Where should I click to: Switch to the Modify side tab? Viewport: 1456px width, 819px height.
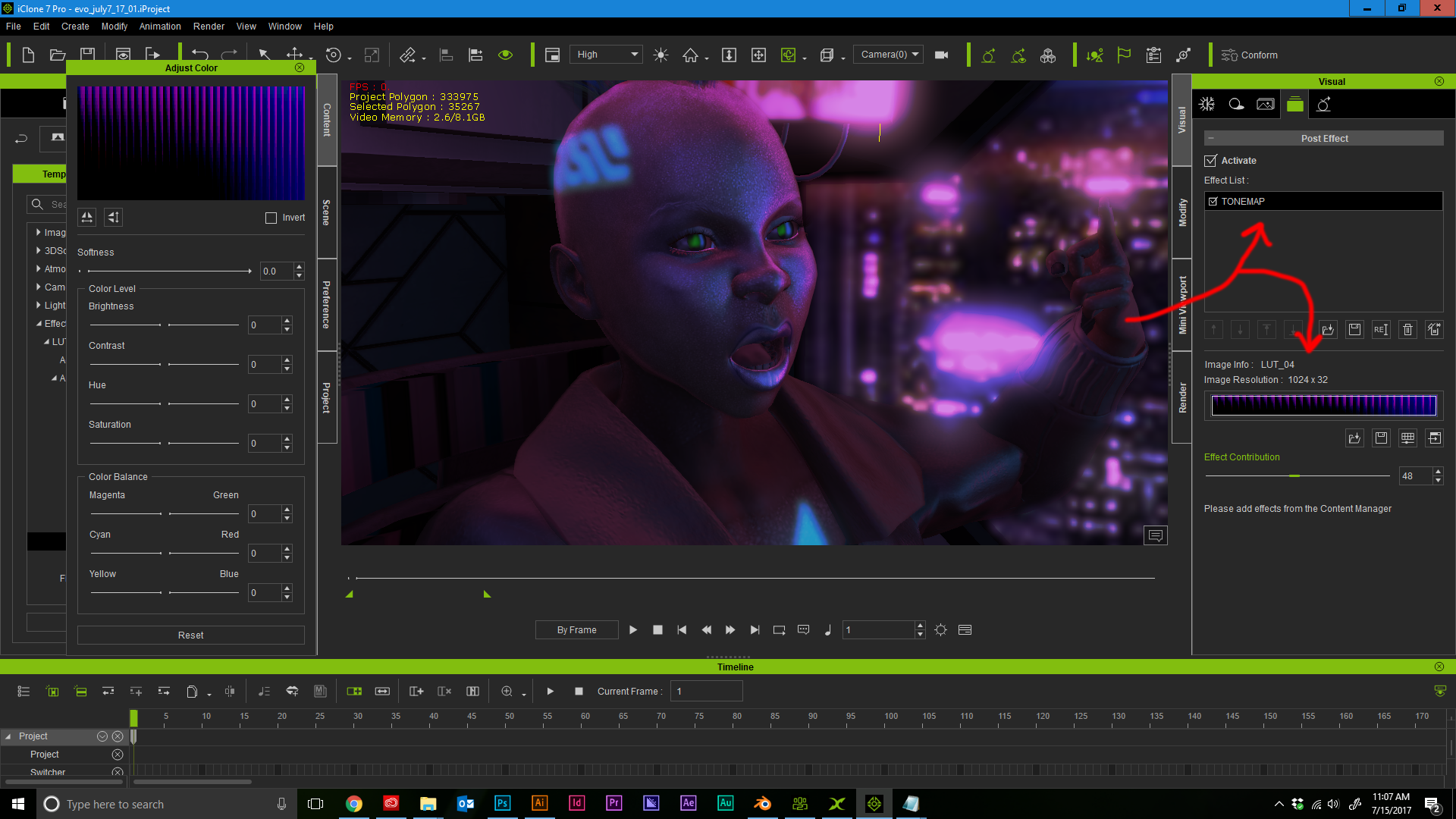click(x=1181, y=212)
